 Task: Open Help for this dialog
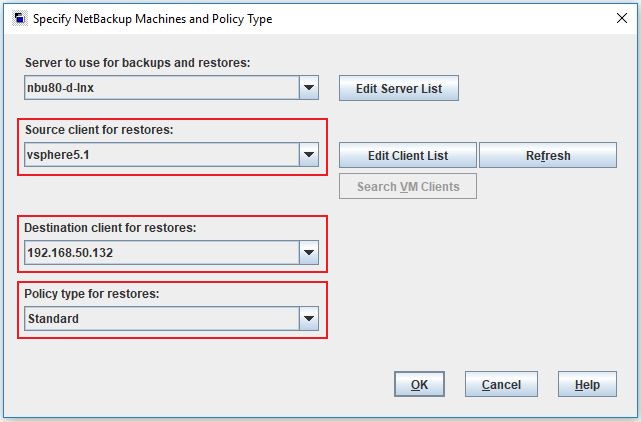[x=587, y=384]
